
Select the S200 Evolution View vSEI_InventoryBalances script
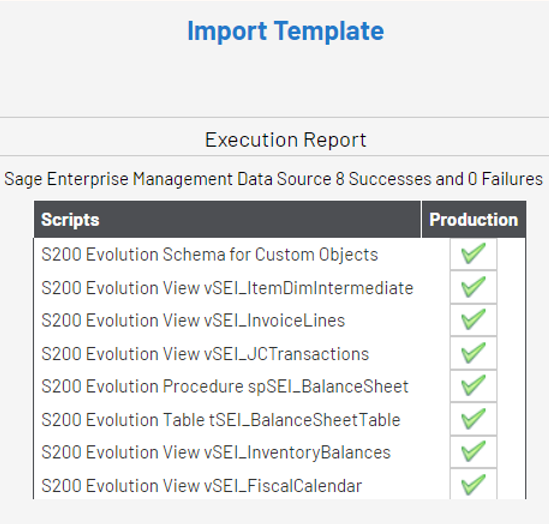(216, 452)
